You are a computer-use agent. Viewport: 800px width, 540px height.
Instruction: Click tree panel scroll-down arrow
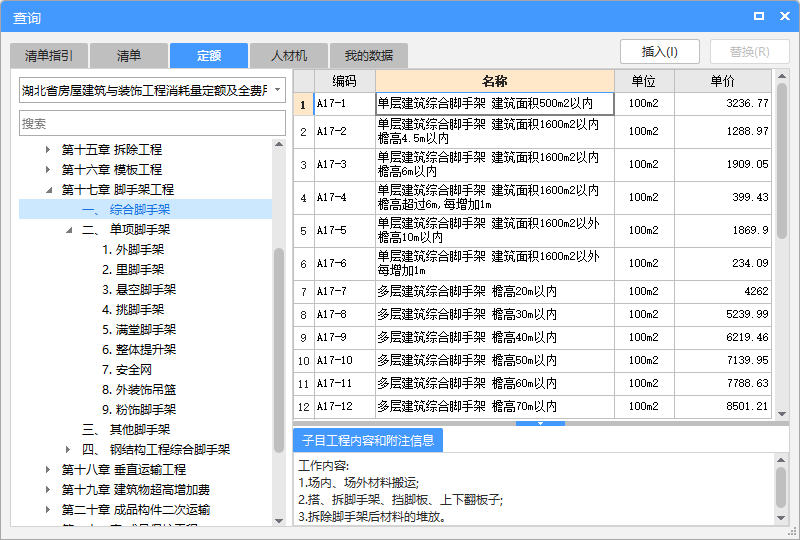coord(279,521)
